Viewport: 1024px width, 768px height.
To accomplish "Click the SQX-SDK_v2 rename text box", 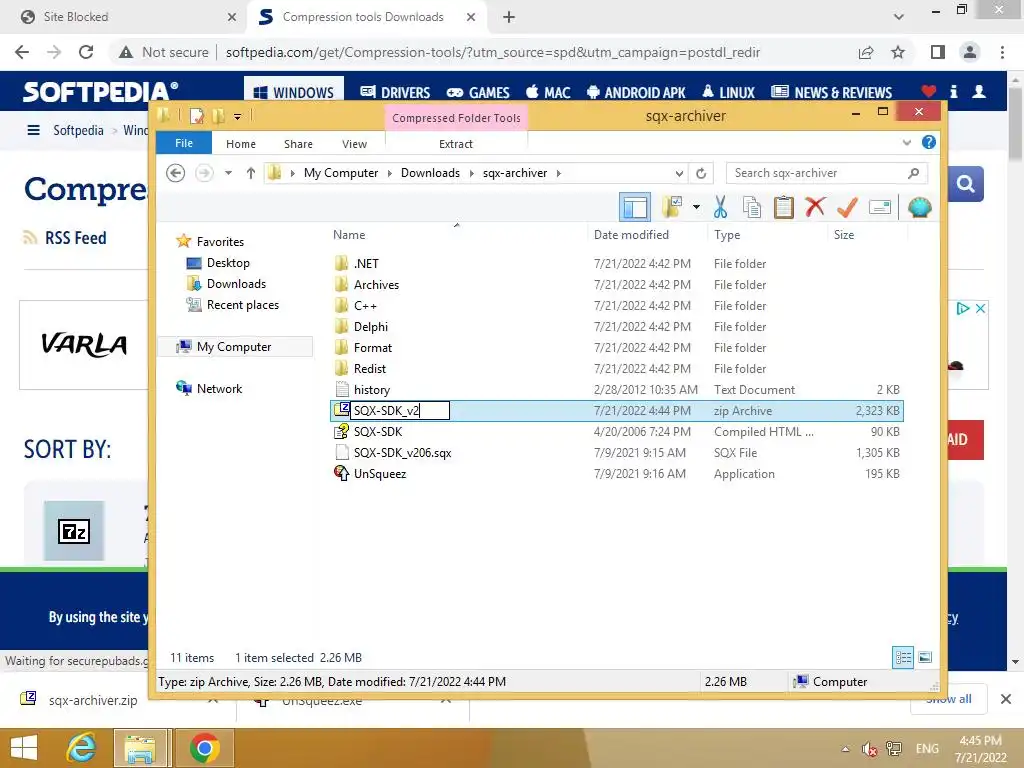I will tap(400, 411).
